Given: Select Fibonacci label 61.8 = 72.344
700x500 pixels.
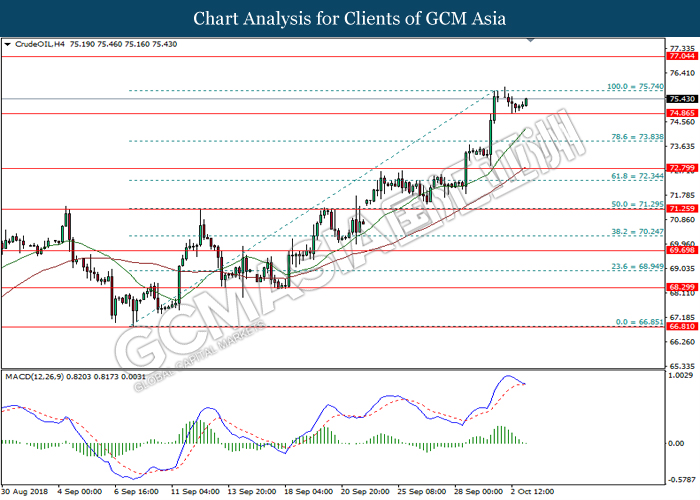Looking at the screenshot, I should click(637, 176).
